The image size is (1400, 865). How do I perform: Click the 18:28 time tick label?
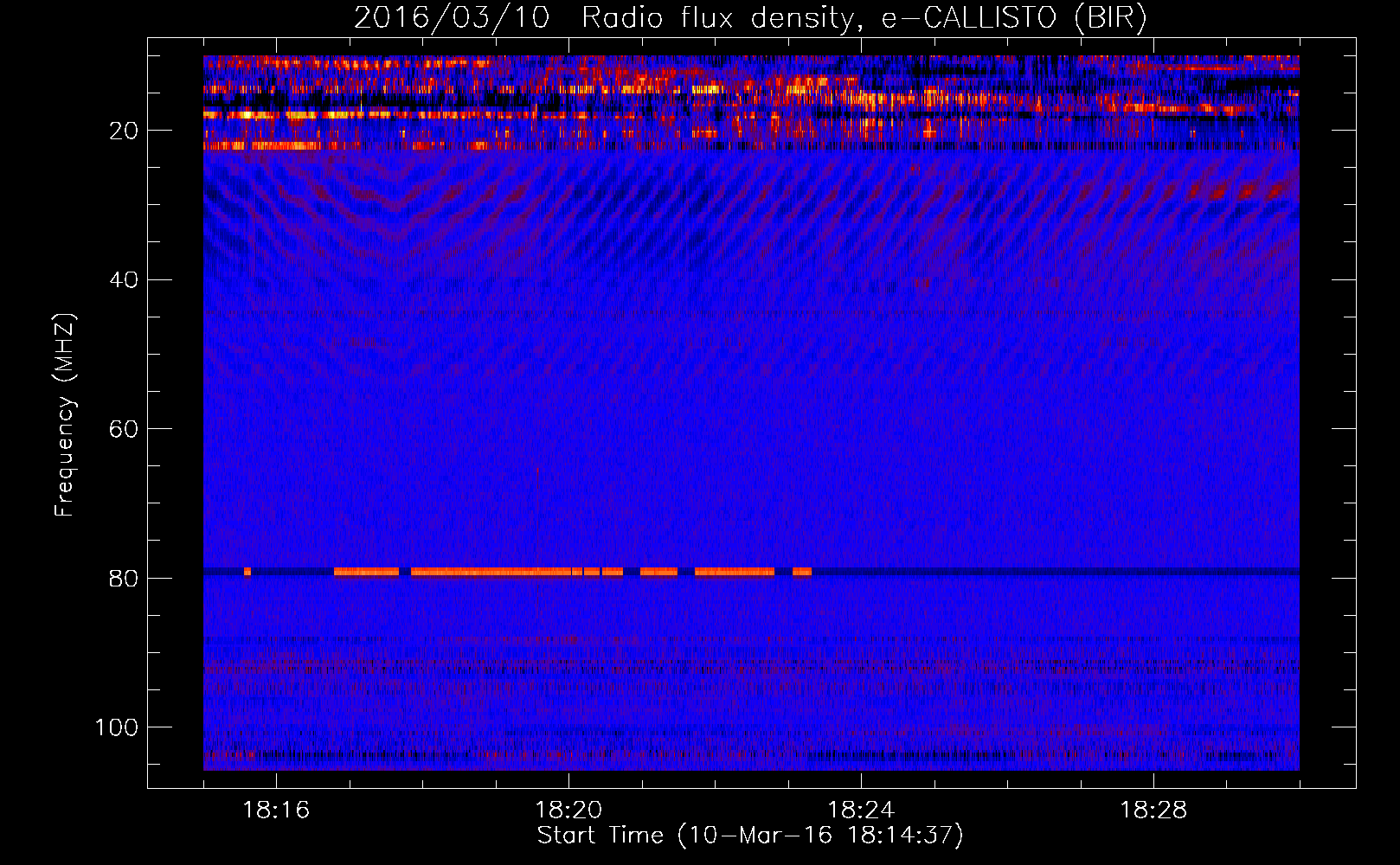pyautogui.click(x=1153, y=811)
